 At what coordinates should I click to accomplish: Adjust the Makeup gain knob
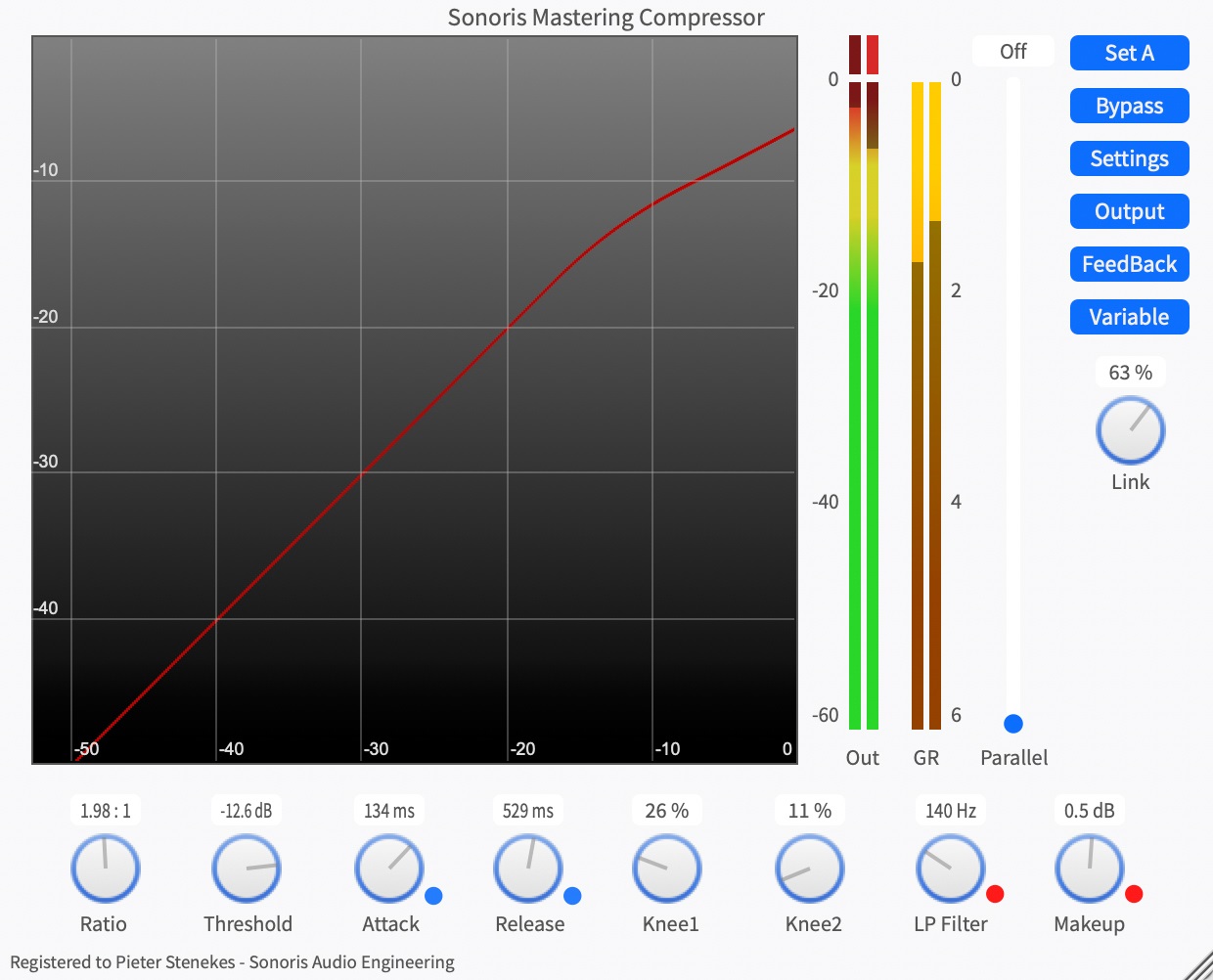1089,868
